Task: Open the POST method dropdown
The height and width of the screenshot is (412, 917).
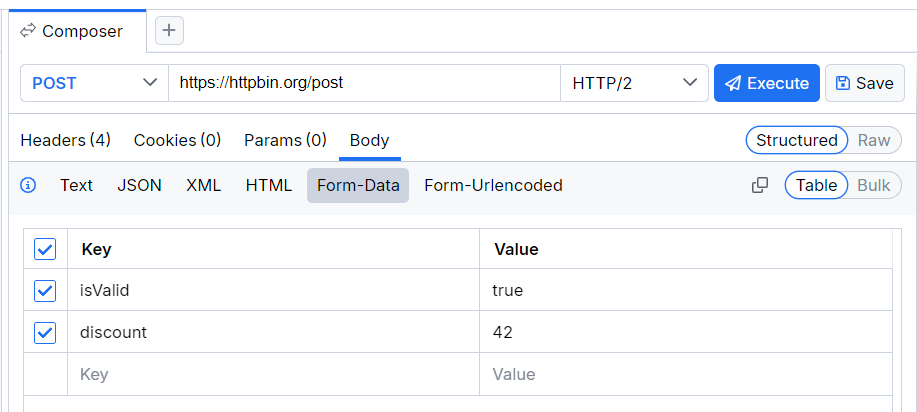Action: (x=94, y=83)
